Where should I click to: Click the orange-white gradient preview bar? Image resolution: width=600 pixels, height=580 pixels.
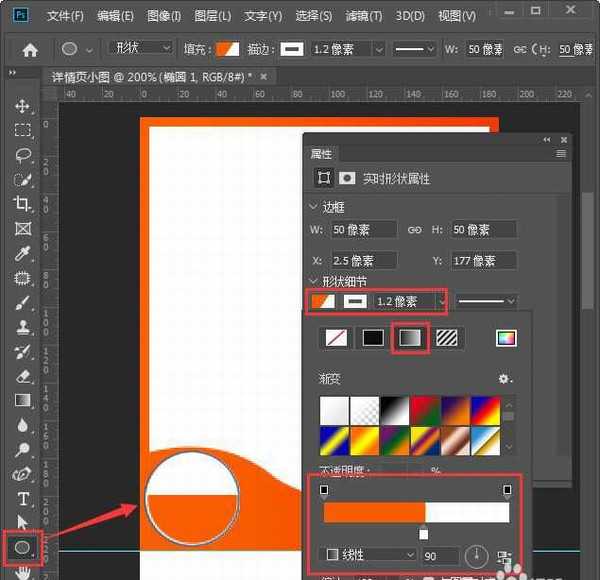(x=416, y=512)
